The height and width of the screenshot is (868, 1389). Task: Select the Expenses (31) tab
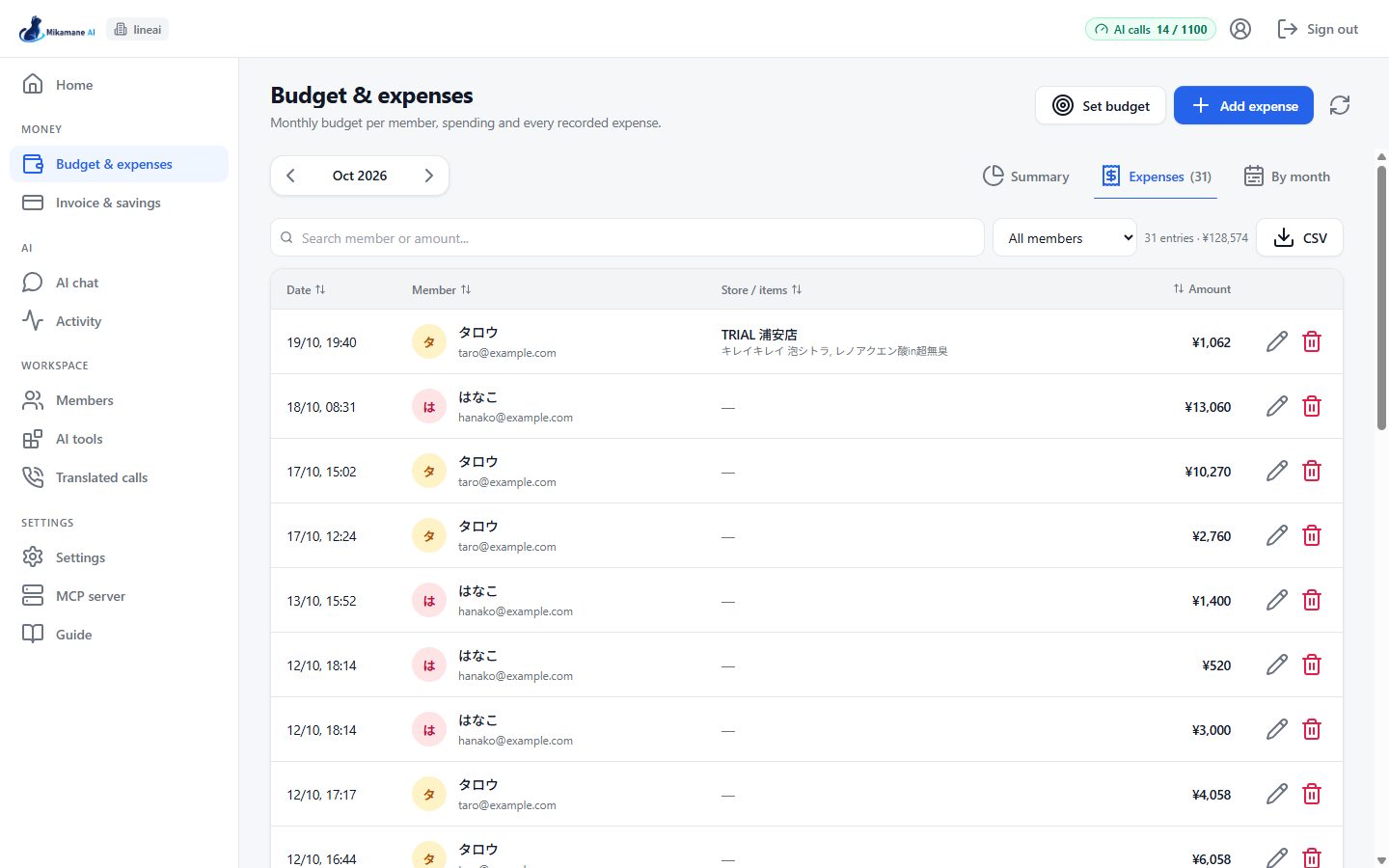1156,176
